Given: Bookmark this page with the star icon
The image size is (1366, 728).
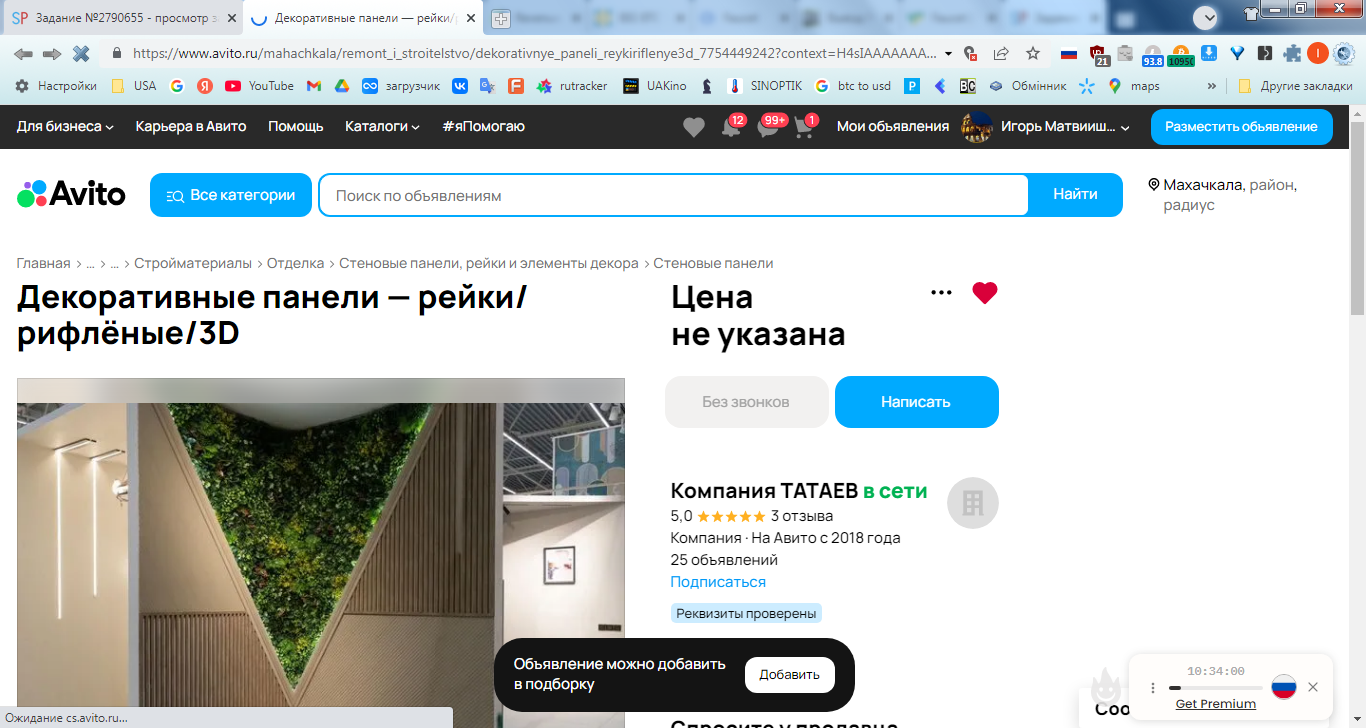Looking at the screenshot, I should point(1033,53).
